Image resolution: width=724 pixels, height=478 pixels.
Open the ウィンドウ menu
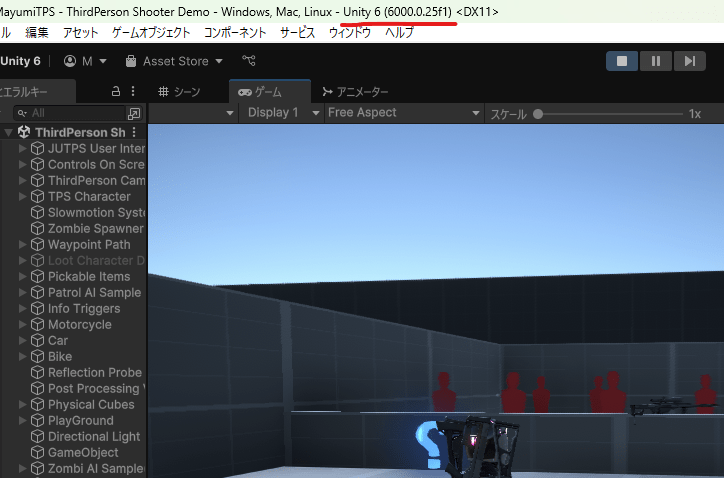point(350,33)
